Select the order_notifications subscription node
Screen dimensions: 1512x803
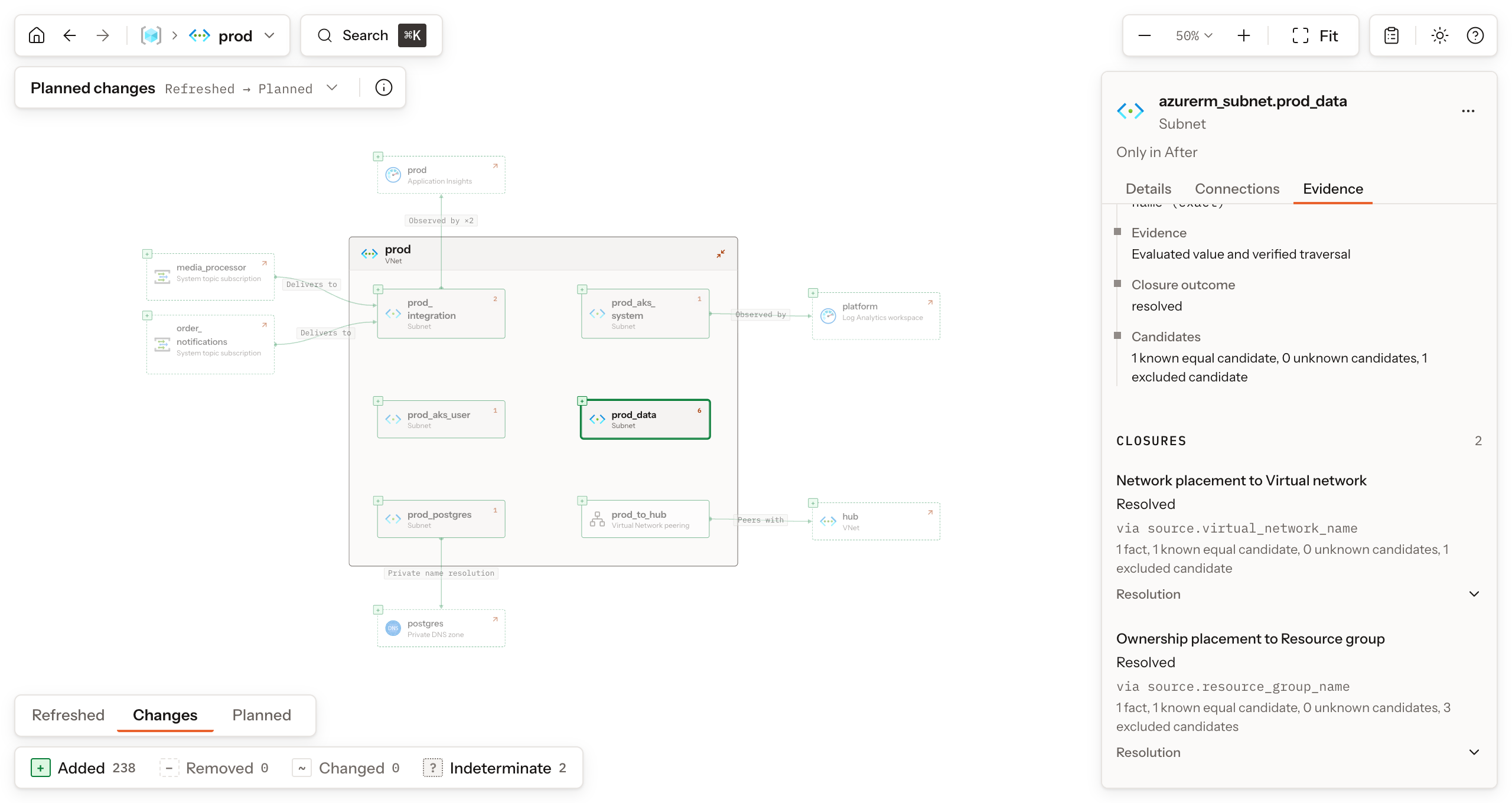coord(210,344)
